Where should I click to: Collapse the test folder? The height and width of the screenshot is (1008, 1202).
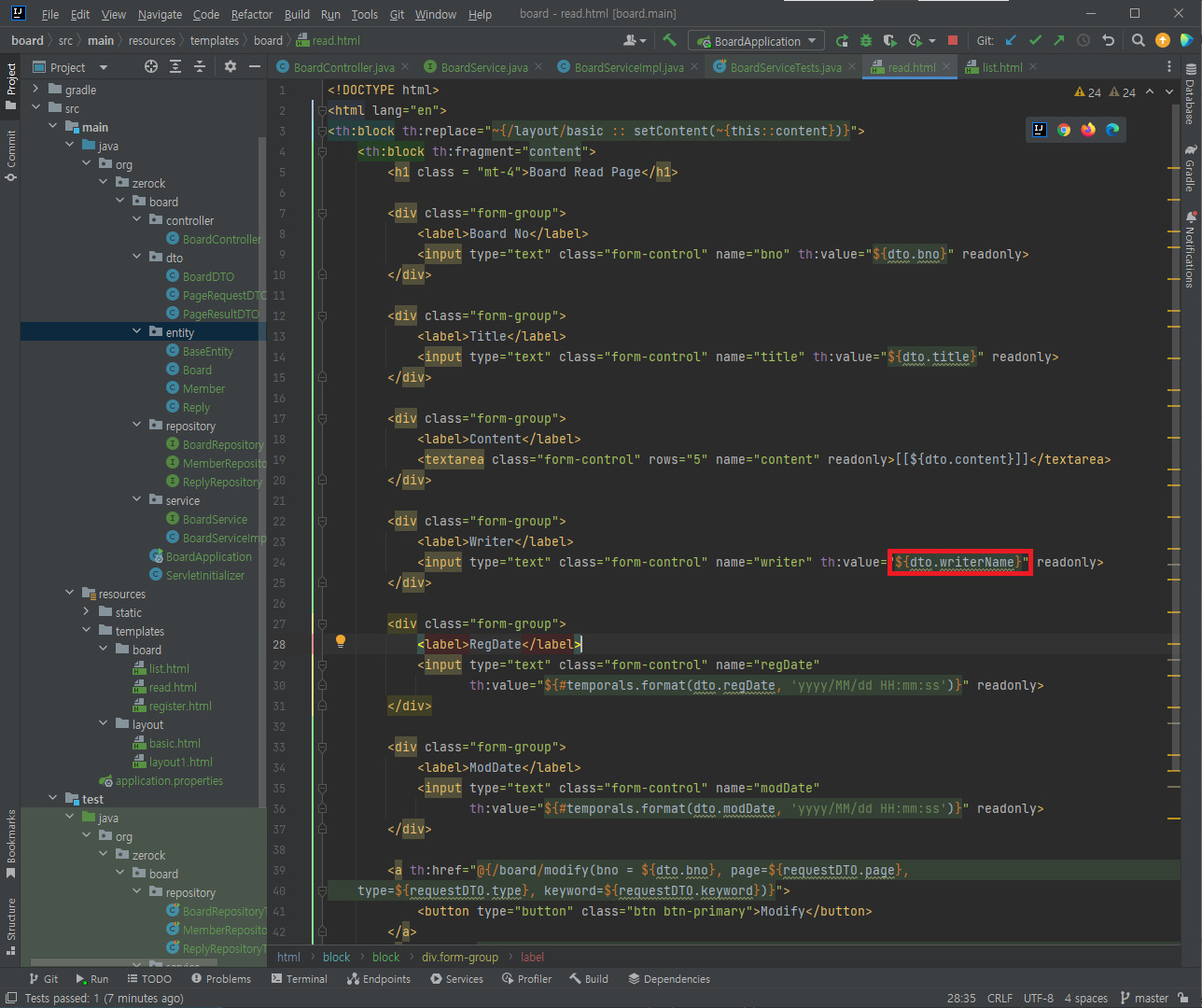pyautogui.click(x=52, y=798)
